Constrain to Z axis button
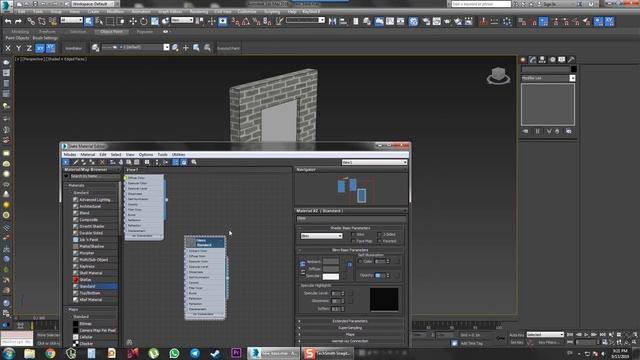Image resolution: width=640 pixels, height=360 pixels. coord(29,48)
